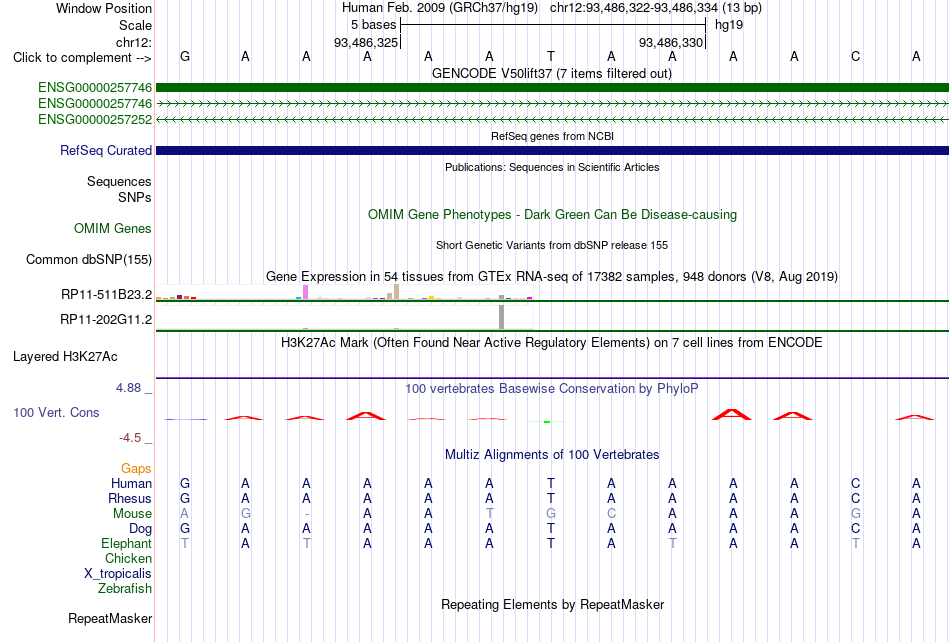Viewport: 950px width, 642px height.
Task: Click the RepeatMasker track label
Action: tap(110, 618)
